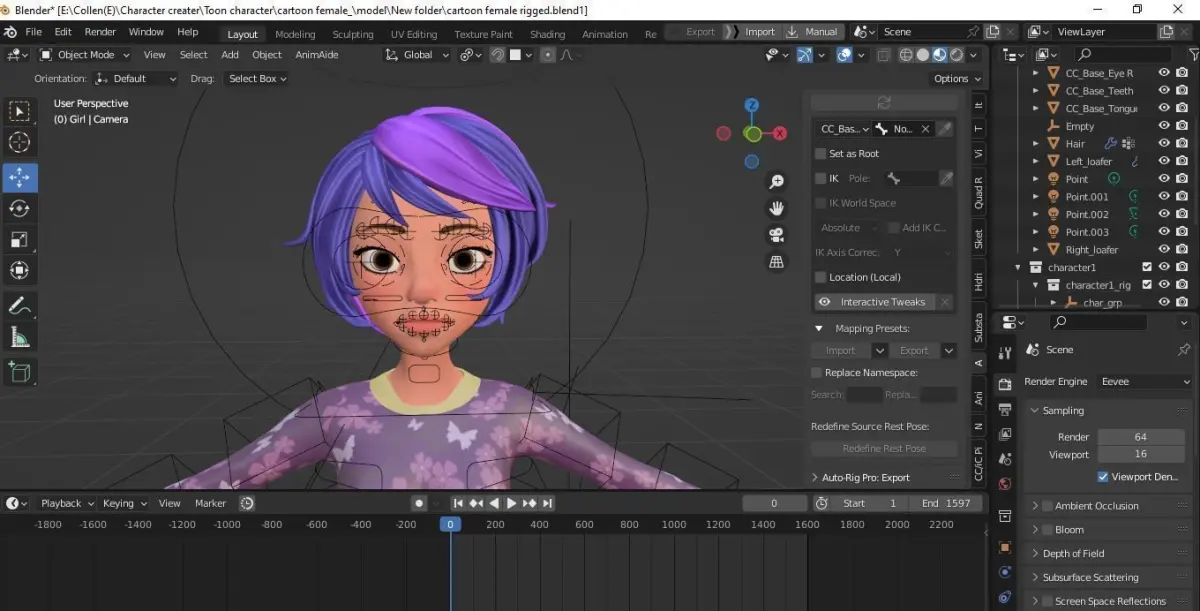Open the Render properties tab icon
The height and width of the screenshot is (611, 1200).
(1005, 385)
